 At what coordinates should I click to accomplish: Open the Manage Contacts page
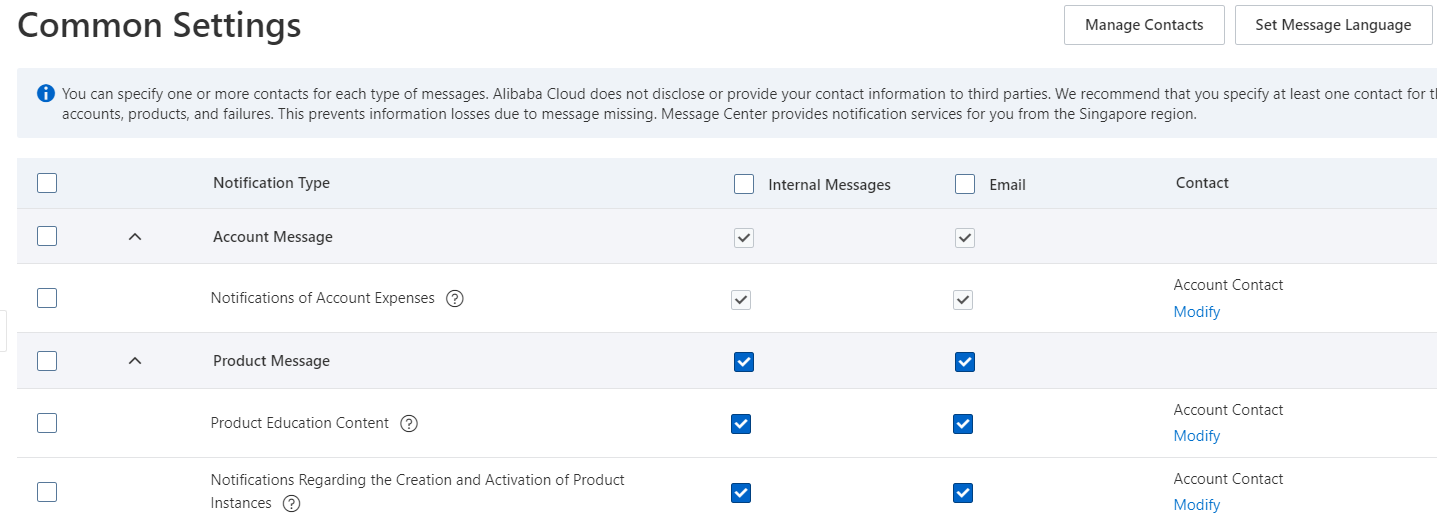pos(1144,25)
